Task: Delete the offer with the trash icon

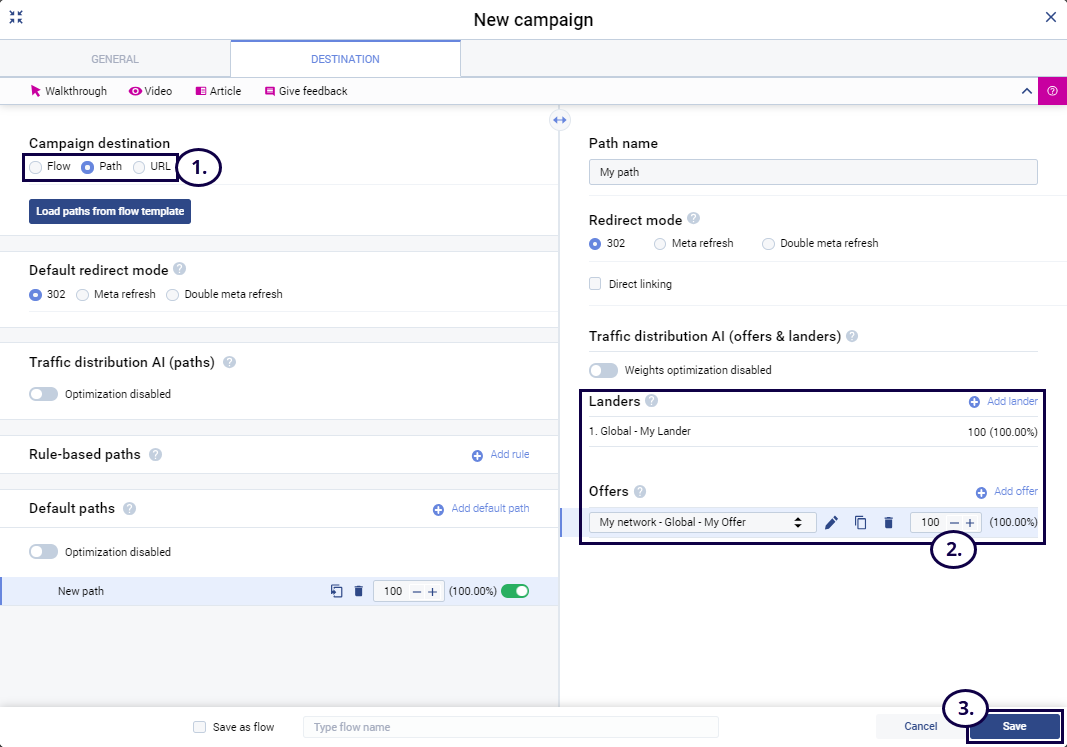Action: (x=888, y=522)
